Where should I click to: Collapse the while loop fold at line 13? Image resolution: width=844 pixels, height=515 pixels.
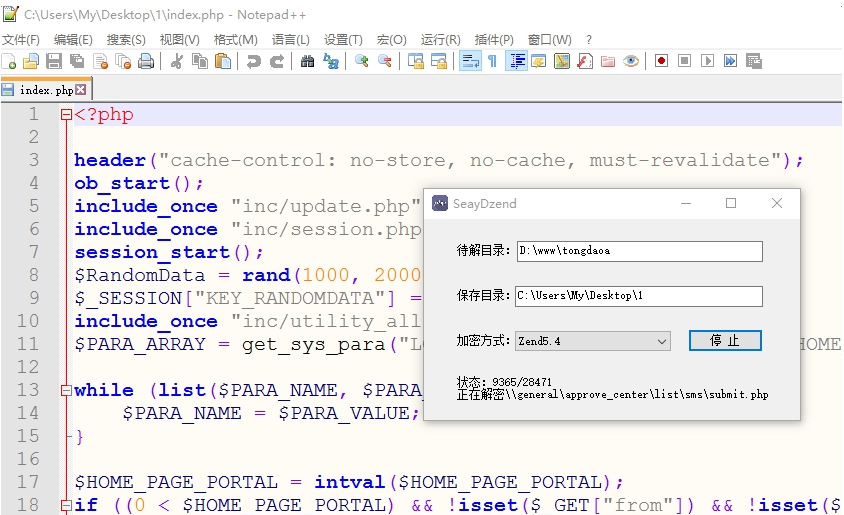(x=66, y=390)
